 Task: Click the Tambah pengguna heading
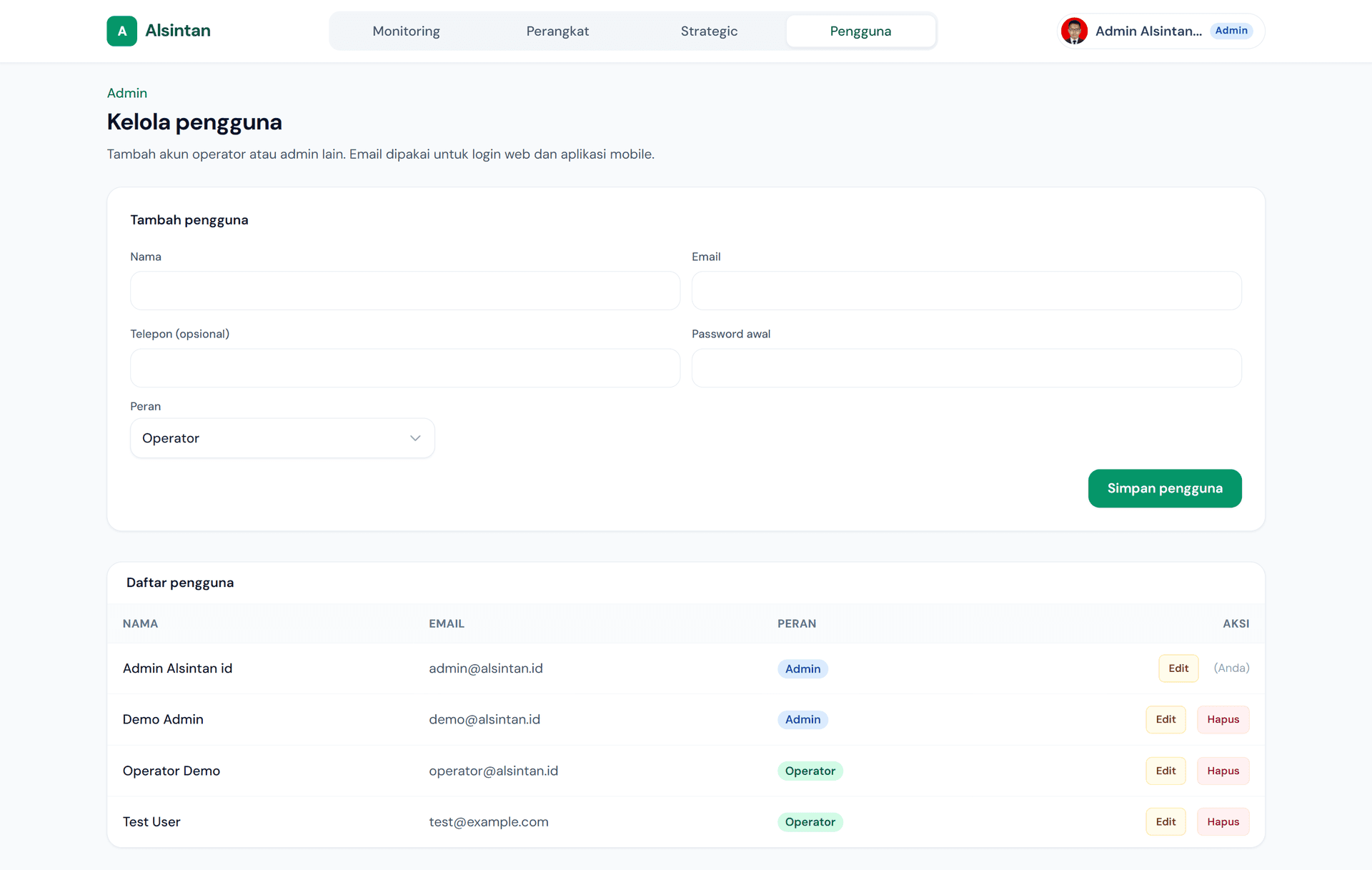click(189, 220)
